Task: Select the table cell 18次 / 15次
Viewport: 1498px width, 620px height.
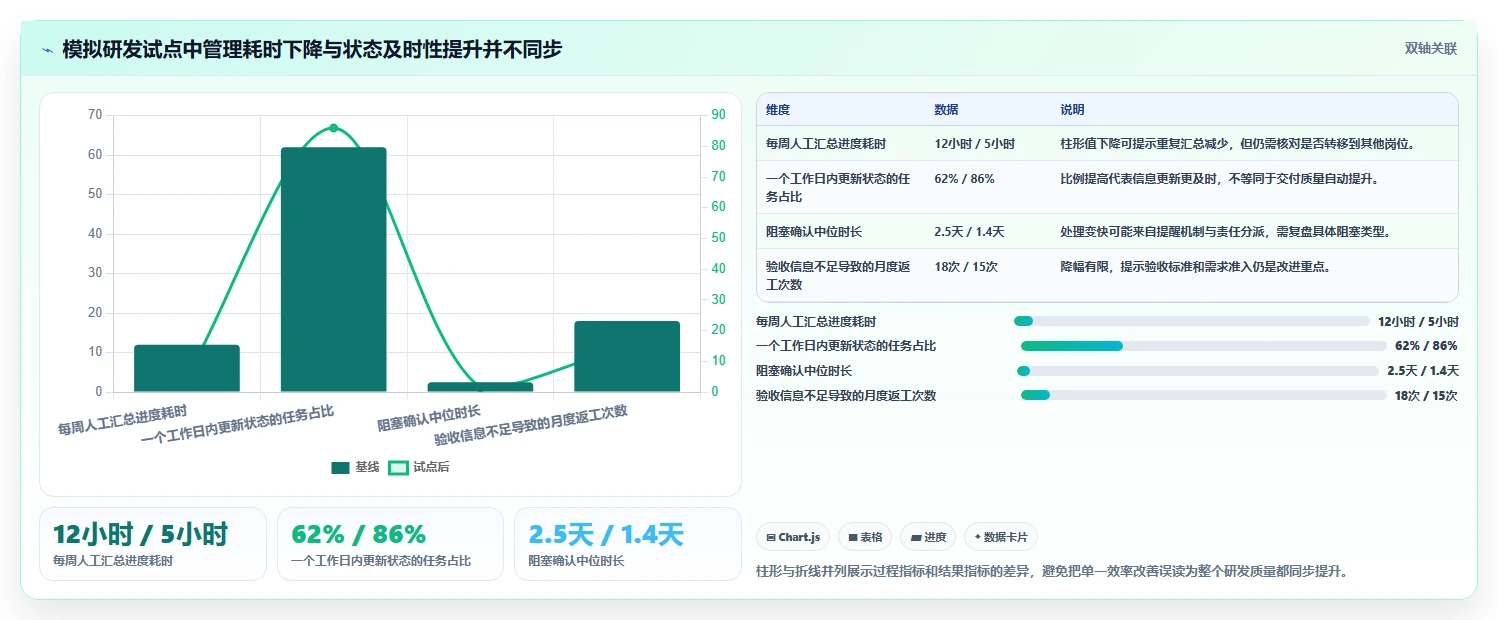Action: 966,267
